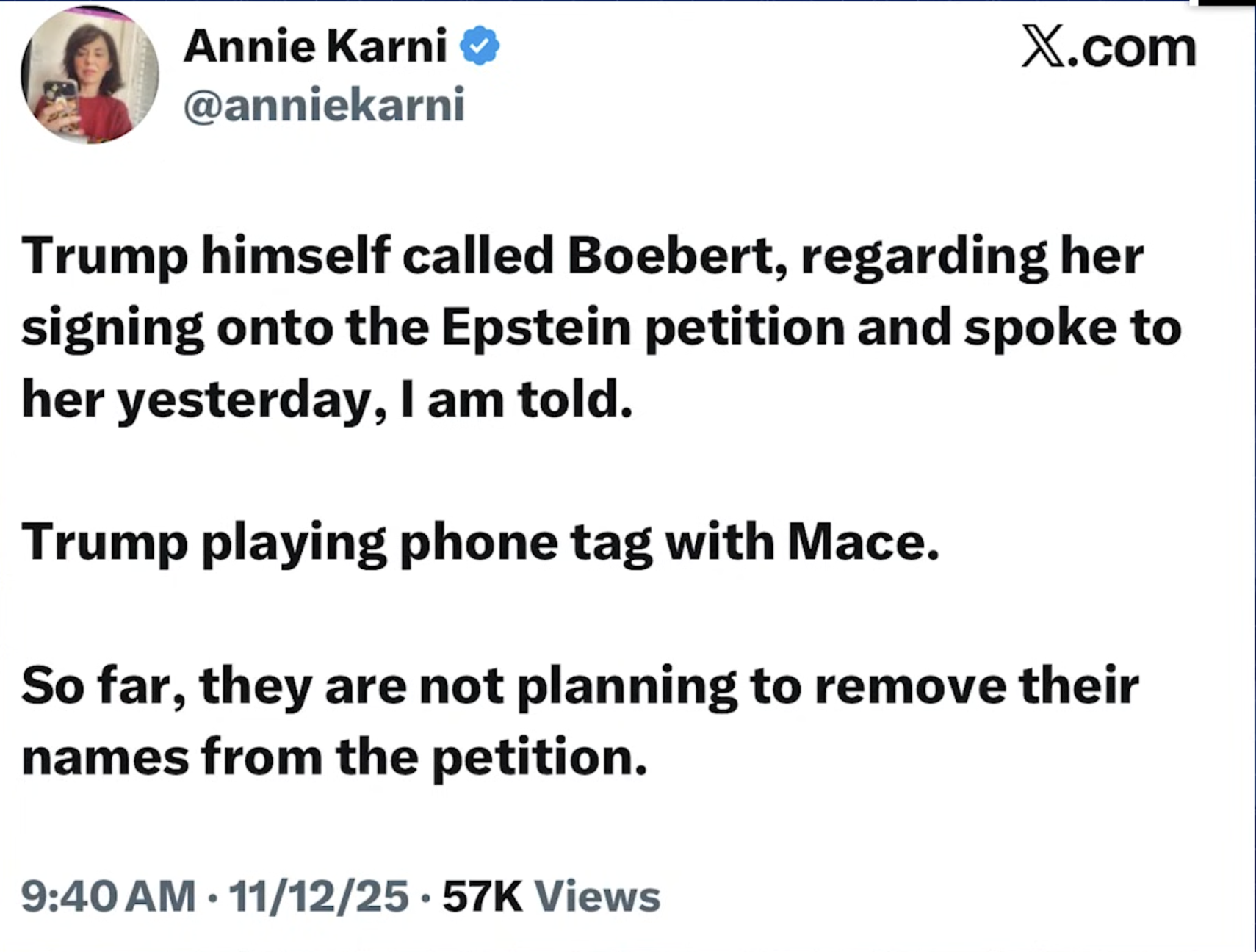The image size is (1256, 952).
Task: Open Annie Karni's profile picture
Action: [x=90, y=76]
